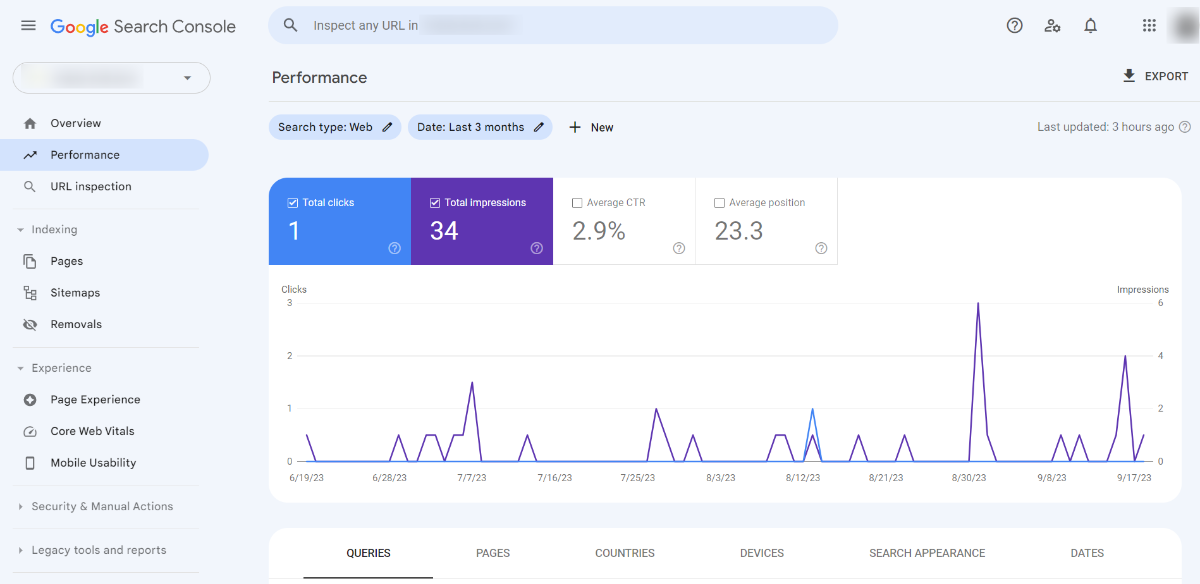The width and height of the screenshot is (1200, 584).
Task: Switch to the Countries tab
Action: coord(624,553)
